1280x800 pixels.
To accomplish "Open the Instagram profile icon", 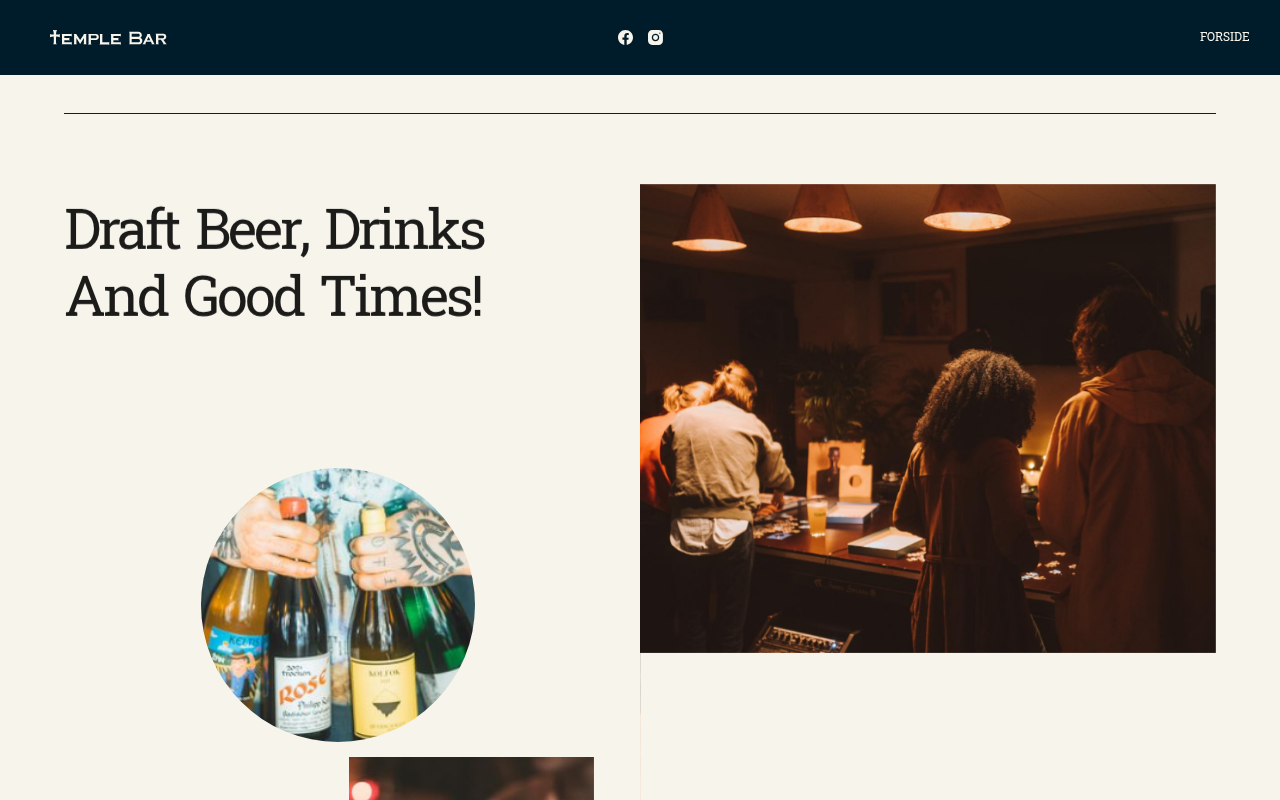I will coord(655,37).
